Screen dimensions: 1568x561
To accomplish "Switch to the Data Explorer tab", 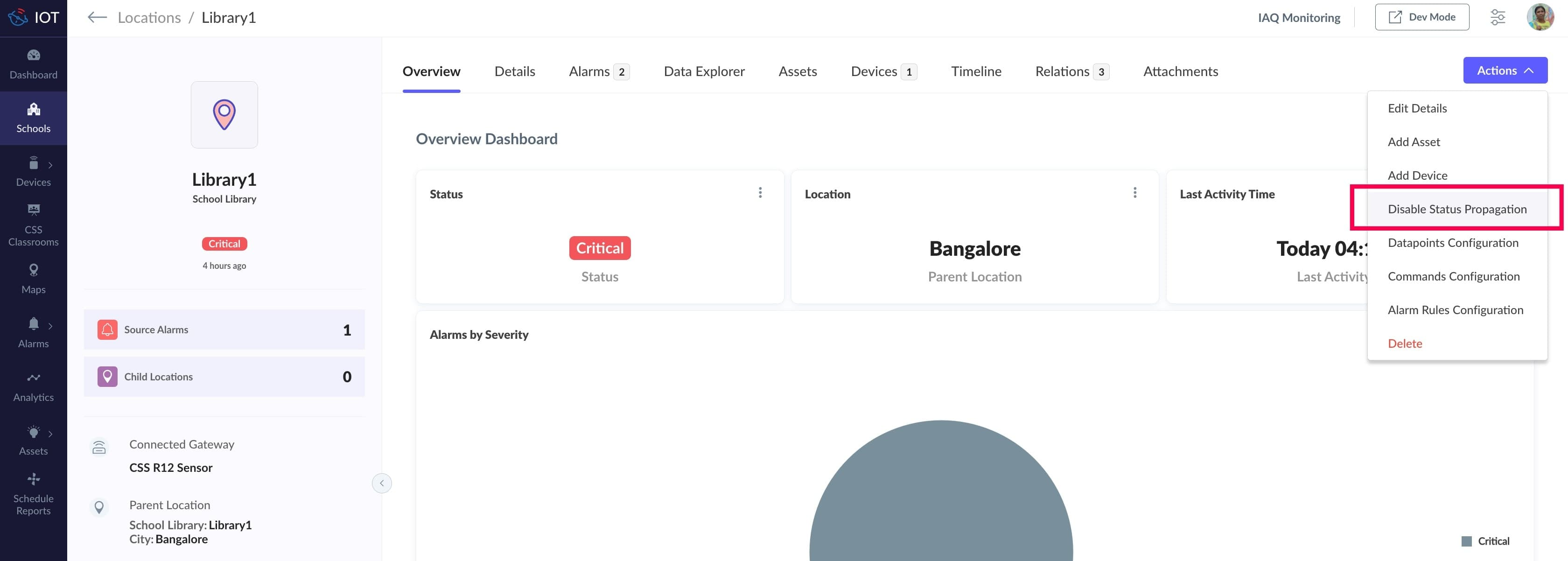I will [x=704, y=71].
